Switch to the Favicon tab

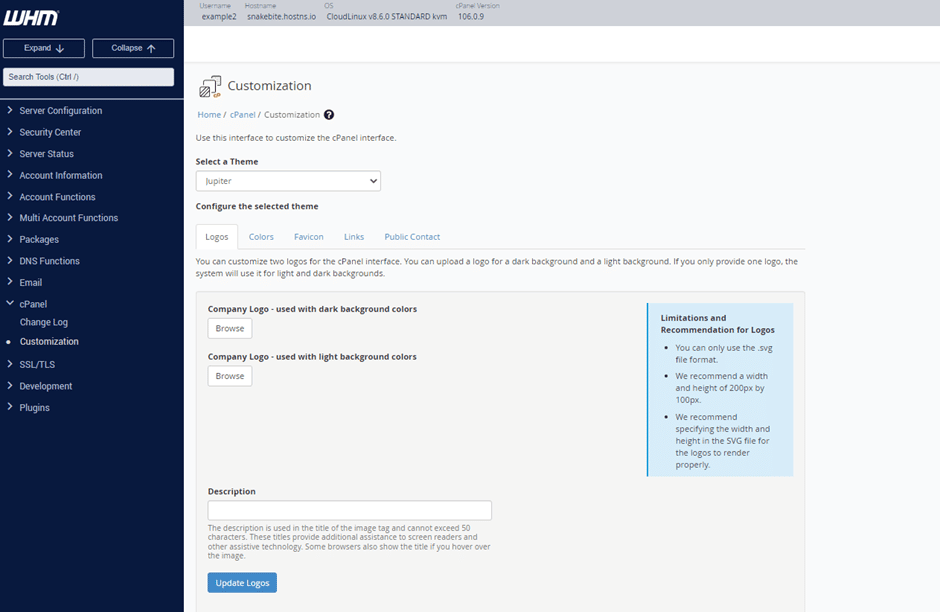click(x=309, y=237)
